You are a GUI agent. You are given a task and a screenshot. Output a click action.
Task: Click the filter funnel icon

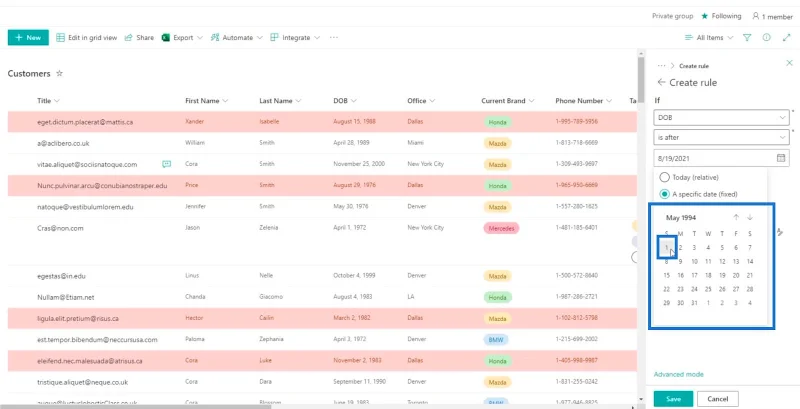pos(747,37)
